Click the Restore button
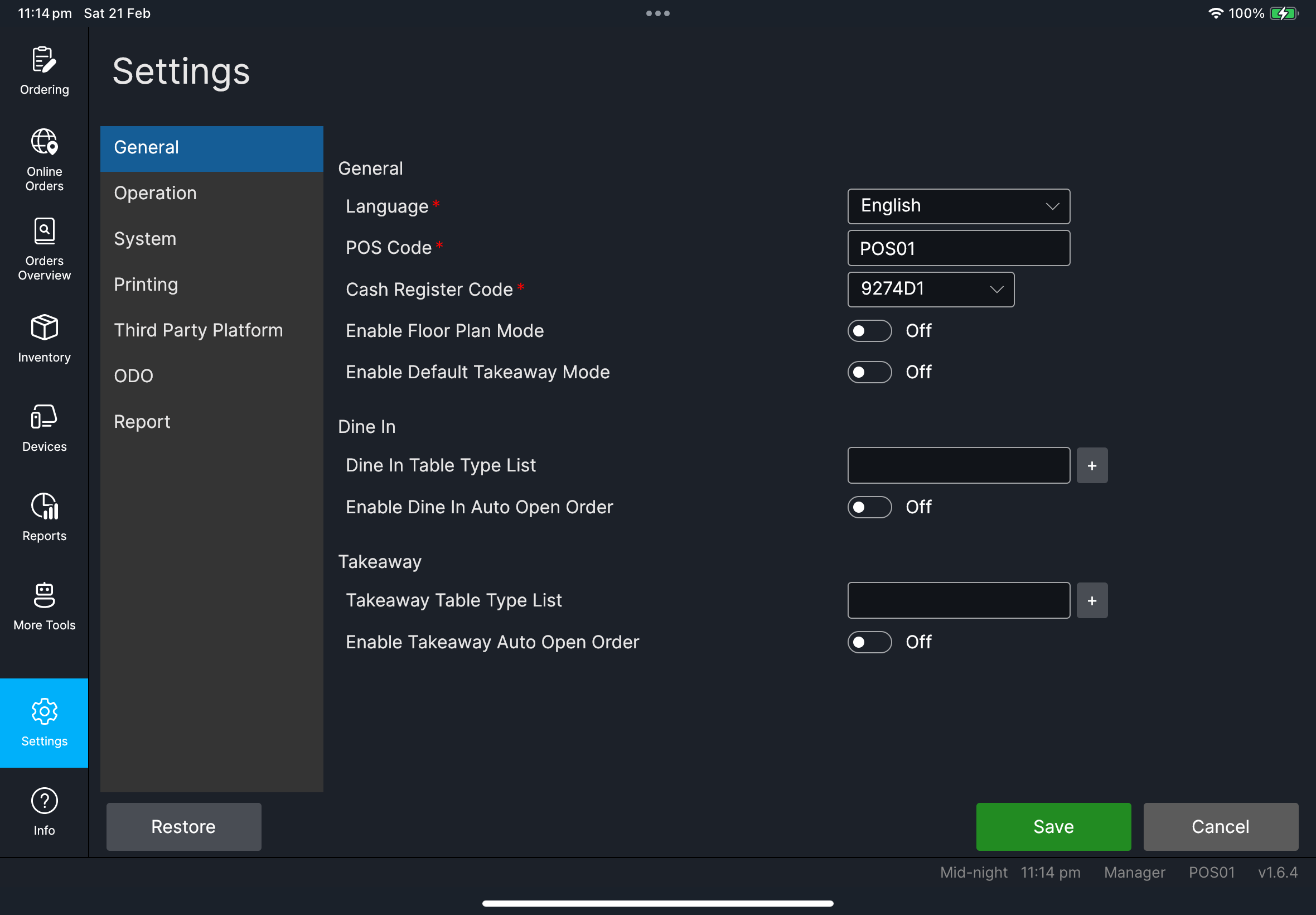Image resolution: width=1316 pixels, height=915 pixels. 183,826
